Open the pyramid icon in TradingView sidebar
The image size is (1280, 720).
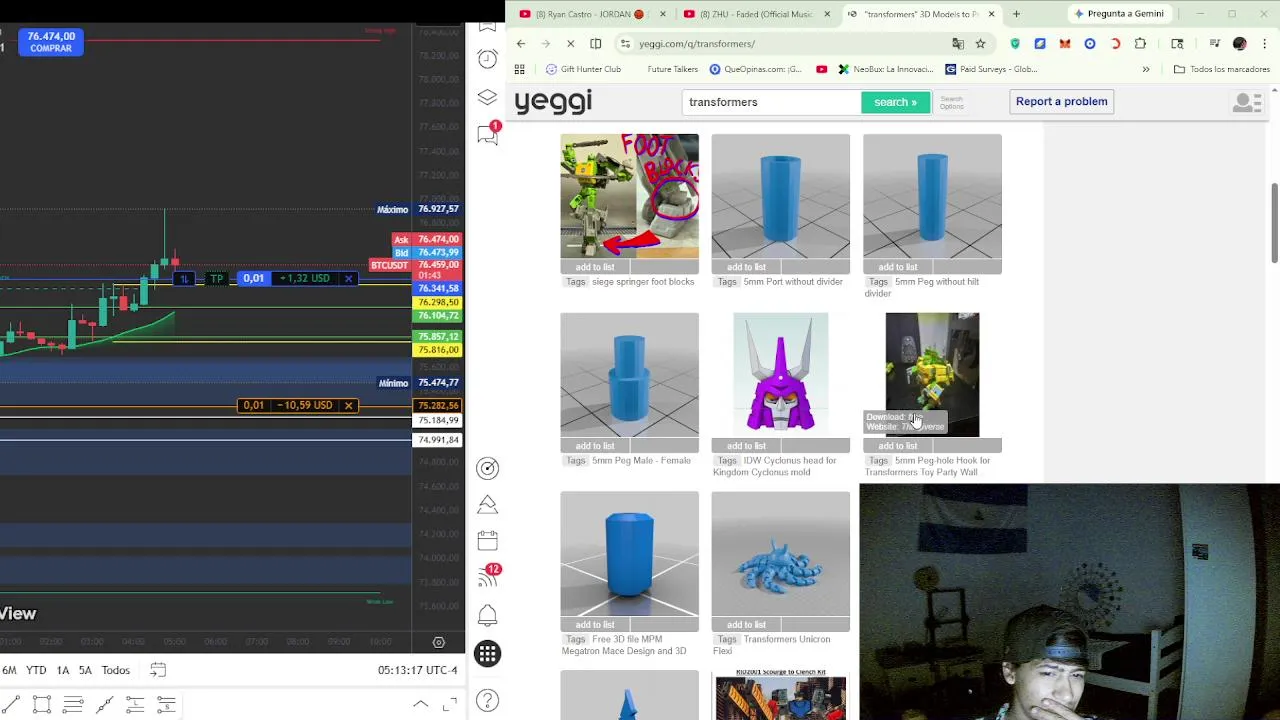[x=487, y=504]
